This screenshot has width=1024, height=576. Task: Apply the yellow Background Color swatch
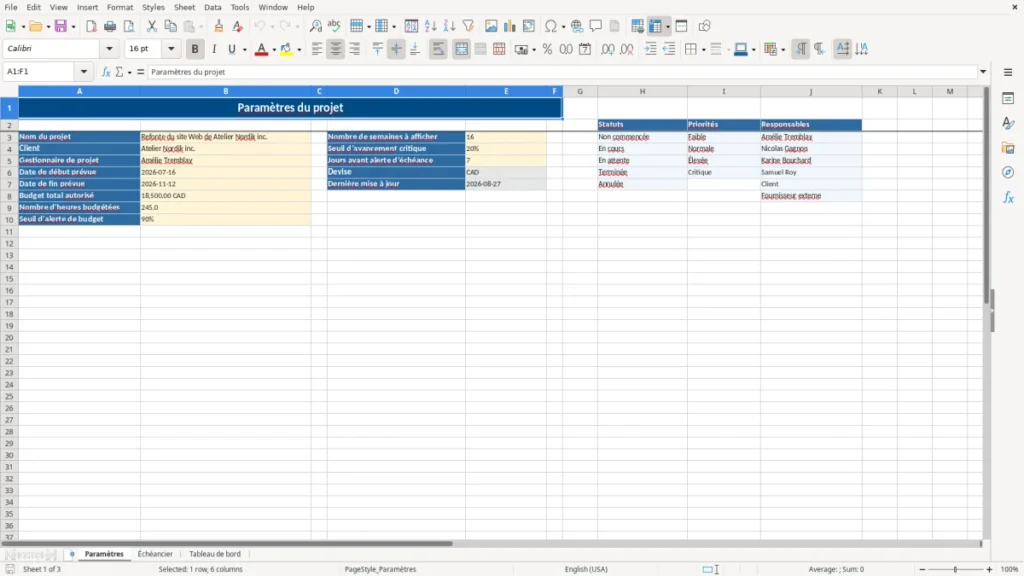coord(286,49)
